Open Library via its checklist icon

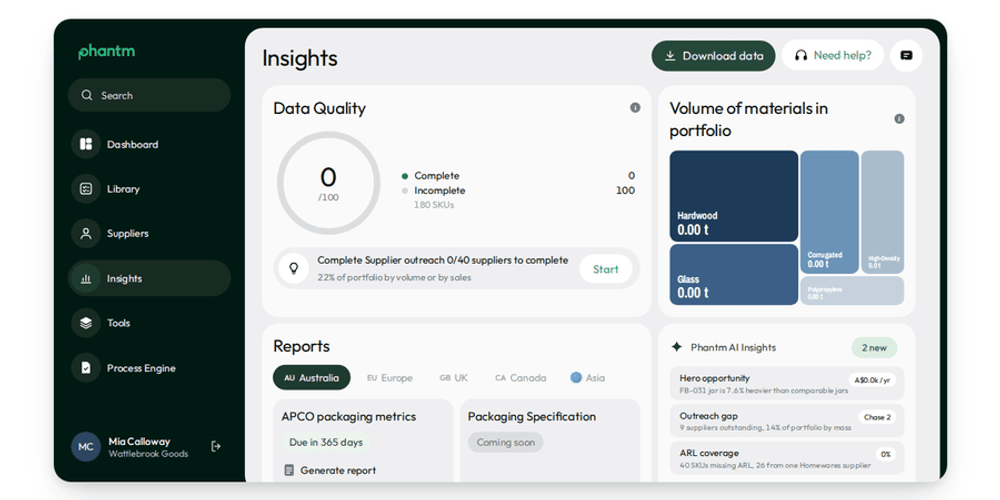click(85, 189)
